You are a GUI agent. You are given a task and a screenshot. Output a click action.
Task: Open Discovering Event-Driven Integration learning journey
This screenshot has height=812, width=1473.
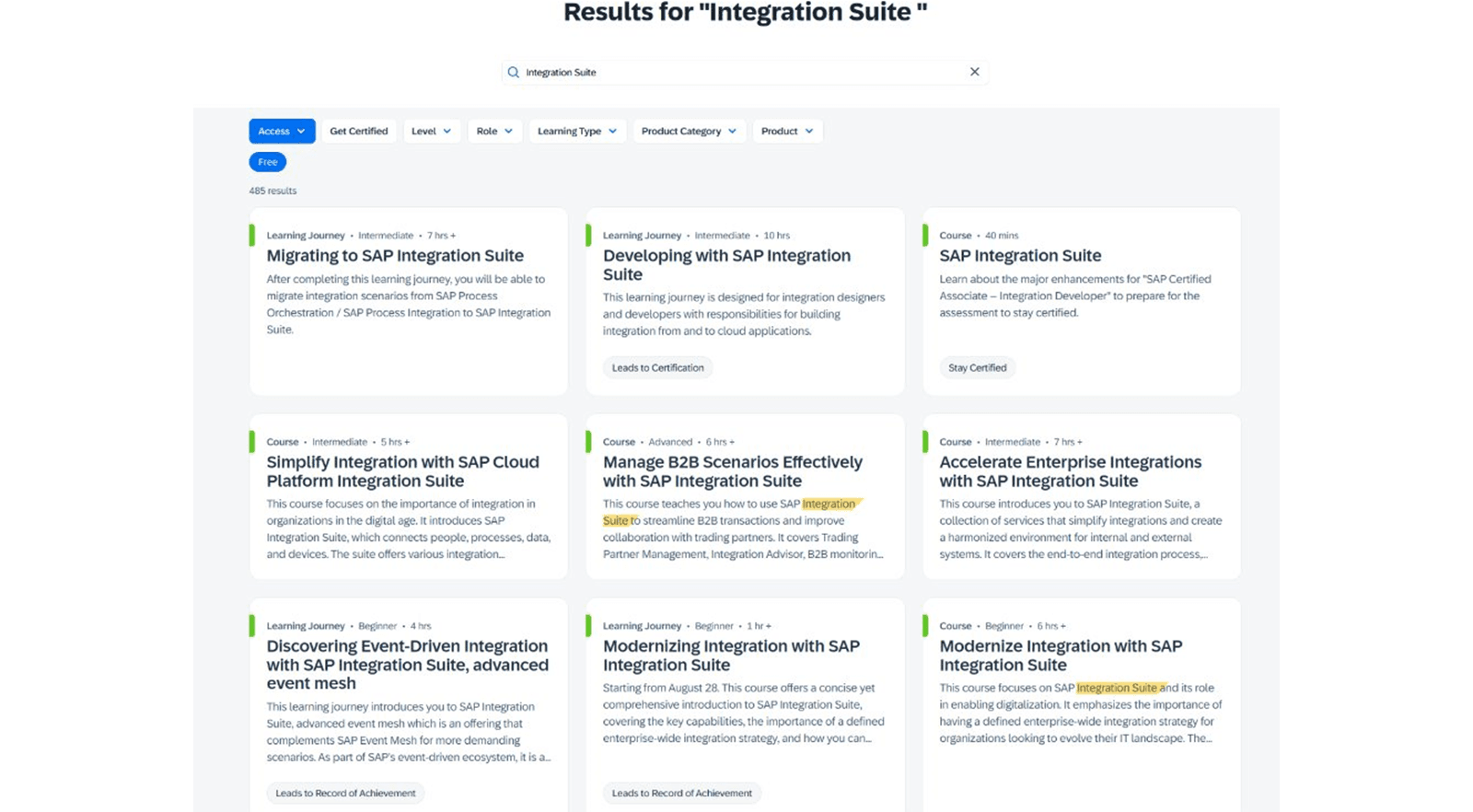(x=408, y=665)
